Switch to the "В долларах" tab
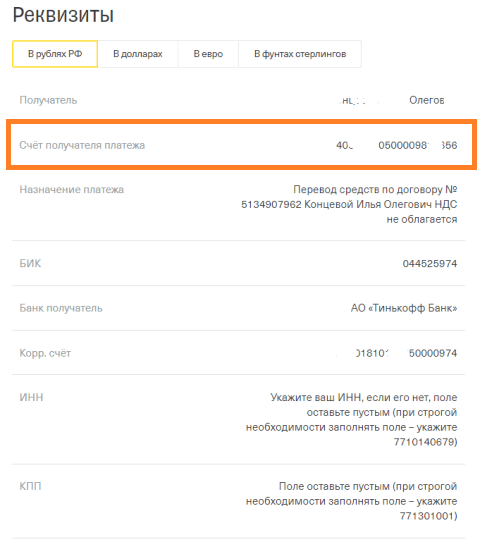This screenshot has width=480, height=542. point(138,54)
